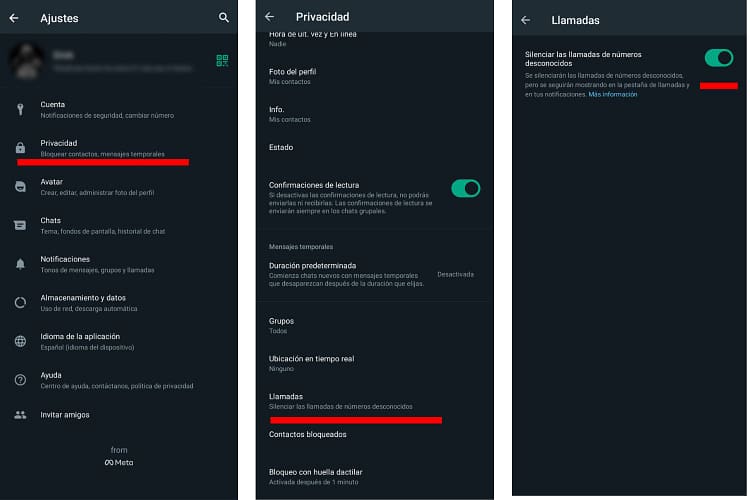This screenshot has width=750, height=500.
Task: Open Grupos privacy option set to Todos
Action: pyautogui.click(x=375, y=325)
